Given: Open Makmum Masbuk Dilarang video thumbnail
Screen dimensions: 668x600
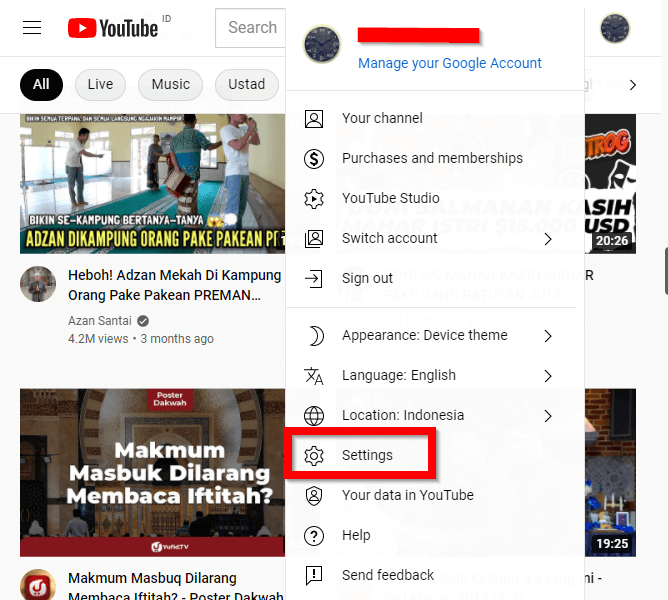Looking at the screenshot, I should (x=153, y=473).
